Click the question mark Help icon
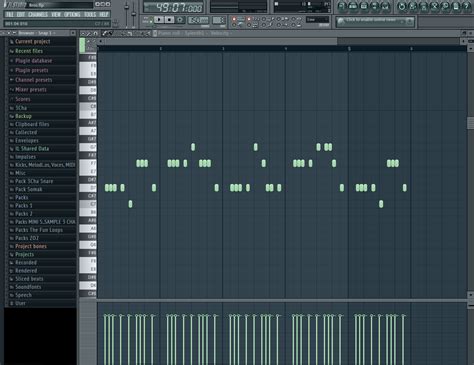Viewport: 474px width, 365px height. click(467, 6)
